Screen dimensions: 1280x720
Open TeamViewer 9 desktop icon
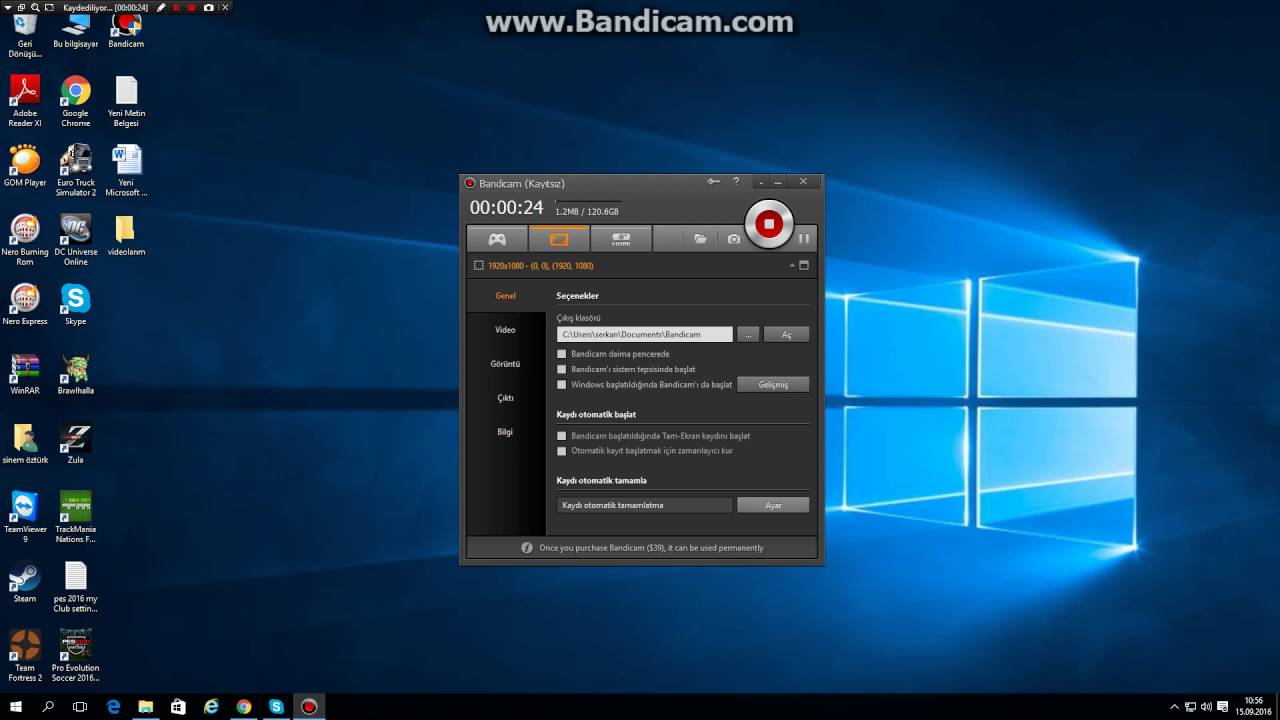pyautogui.click(x=25, y=516)
